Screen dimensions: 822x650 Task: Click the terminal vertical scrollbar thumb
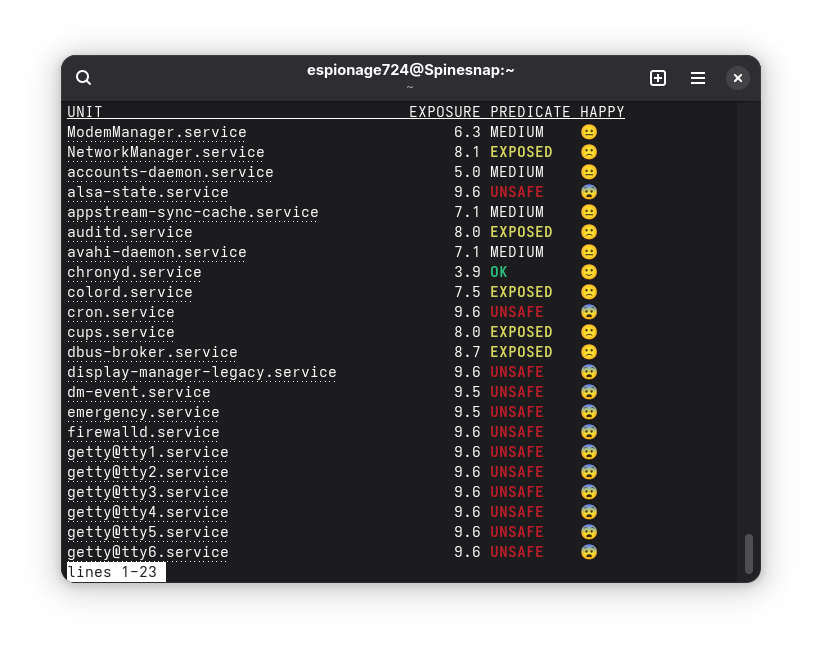pyautogui.click(x=749, y=553)
